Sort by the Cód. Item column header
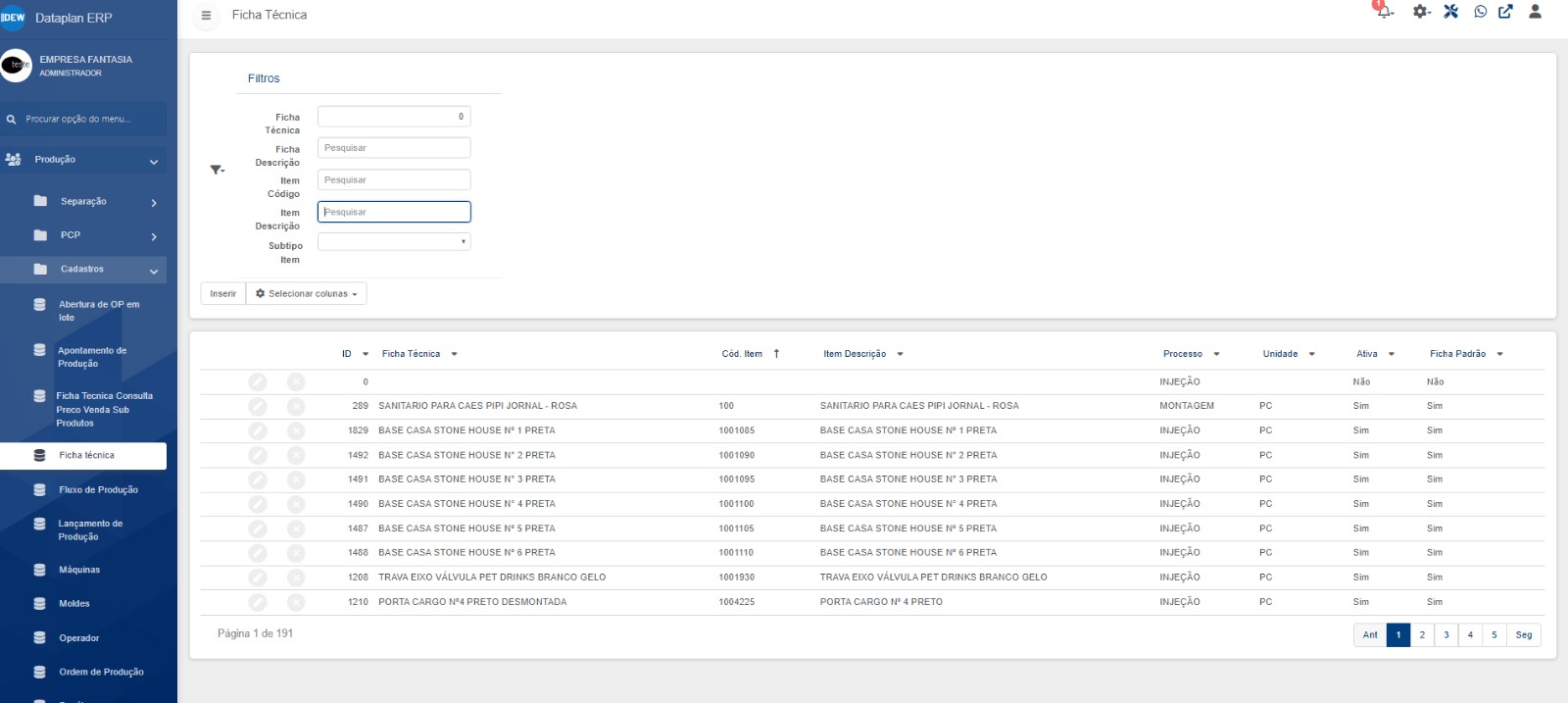Image resolution: width=1568 pixels, height=703 pixels. [x=742, y=354]
